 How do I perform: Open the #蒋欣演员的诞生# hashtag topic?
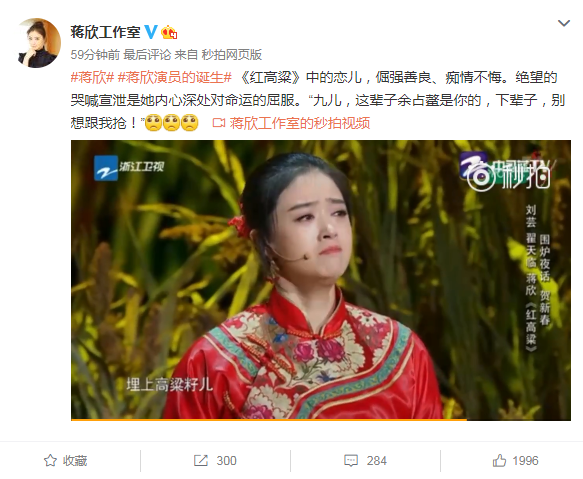coord(174,77)
